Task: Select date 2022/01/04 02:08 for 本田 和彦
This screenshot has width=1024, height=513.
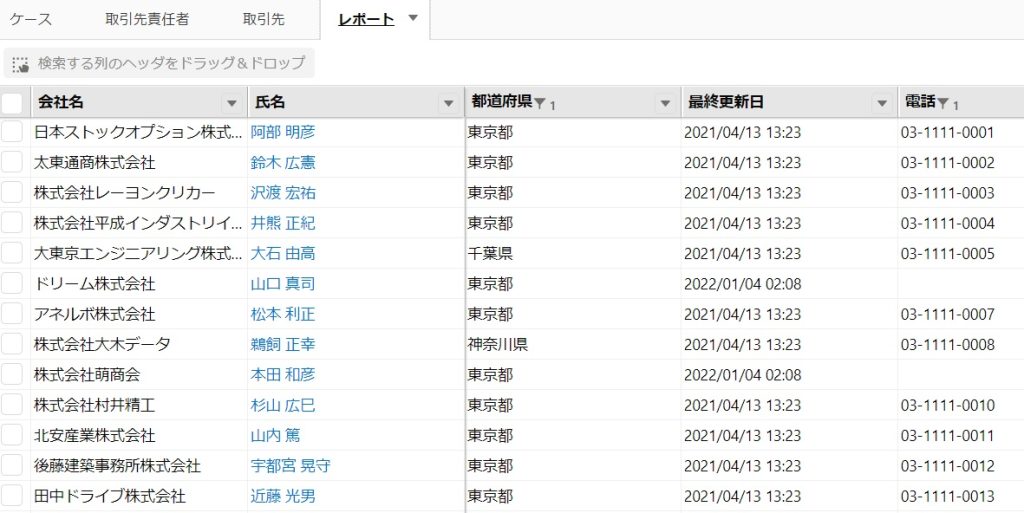Action: [x=743, y=375]
